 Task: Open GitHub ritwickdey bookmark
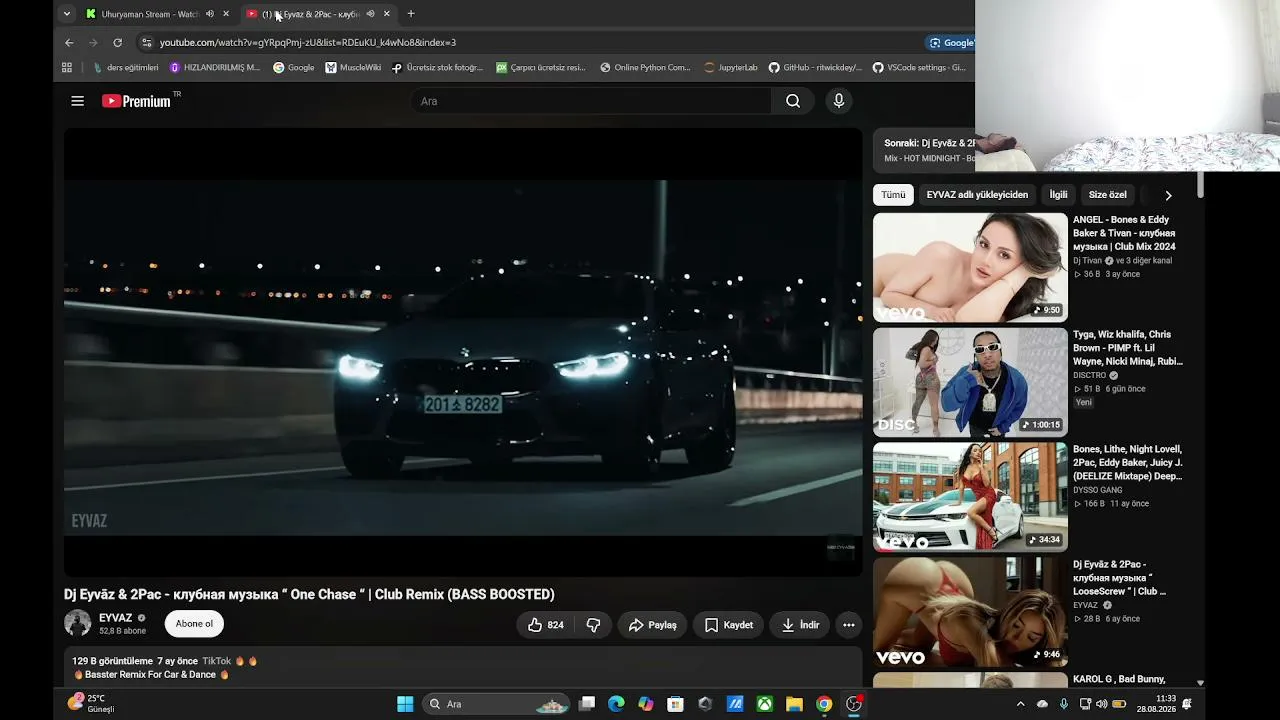[815, 68]
